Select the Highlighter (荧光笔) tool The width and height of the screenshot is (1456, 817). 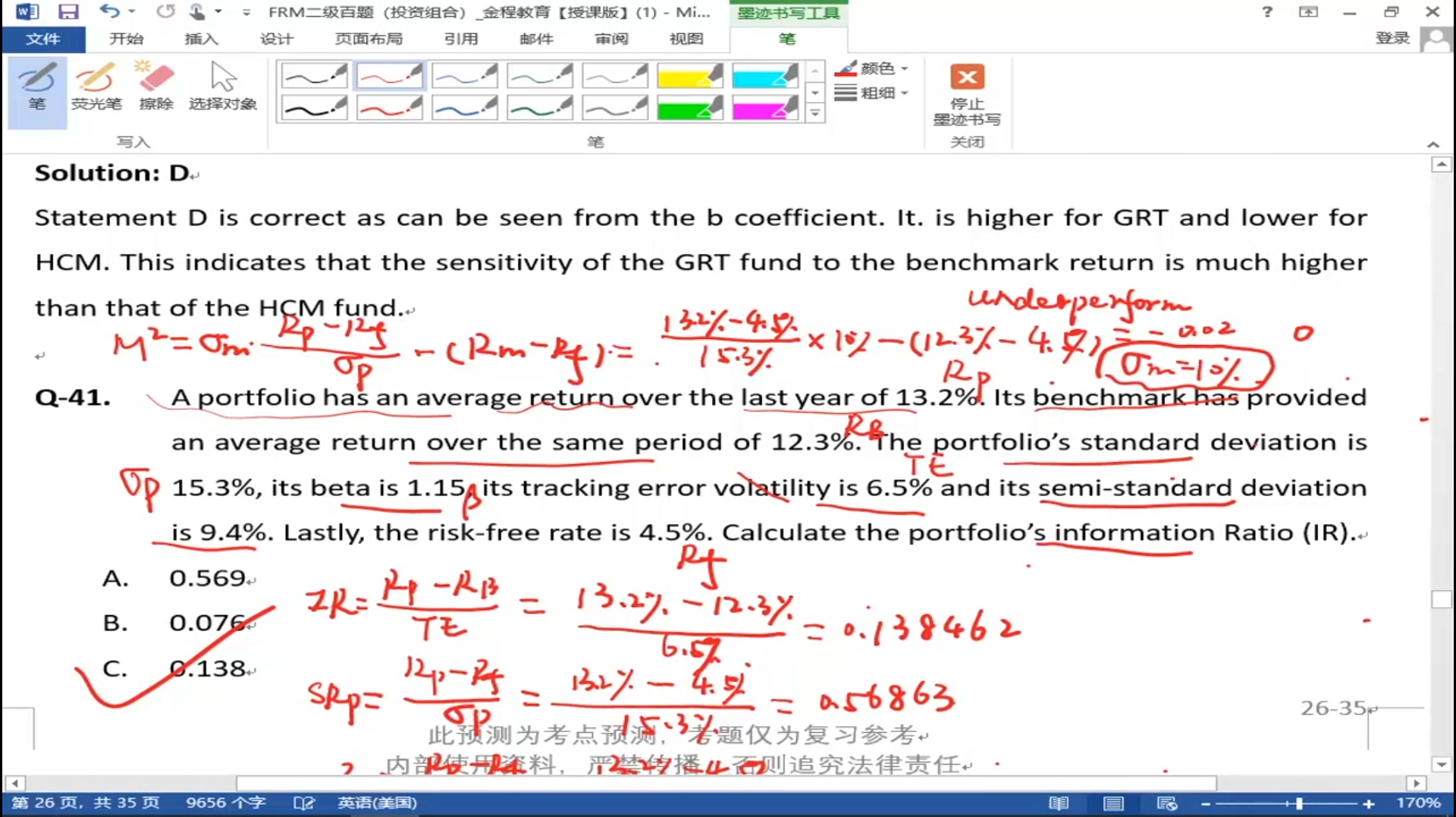point(96,88)
